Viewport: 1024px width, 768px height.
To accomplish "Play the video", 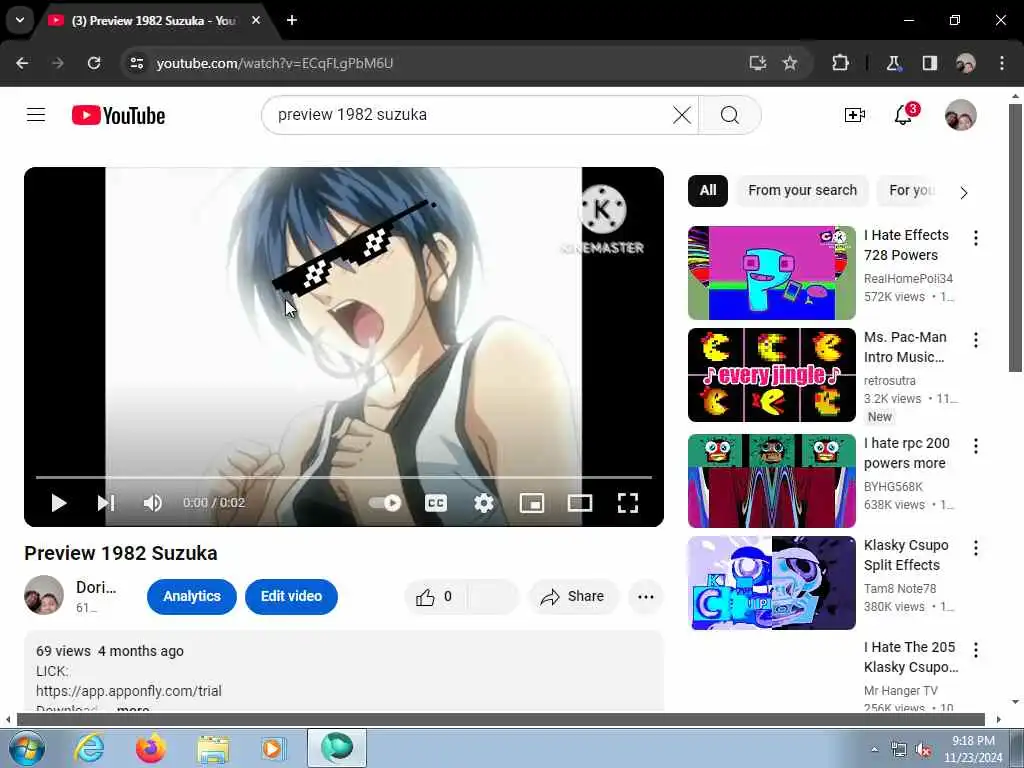I will [59, 503].
